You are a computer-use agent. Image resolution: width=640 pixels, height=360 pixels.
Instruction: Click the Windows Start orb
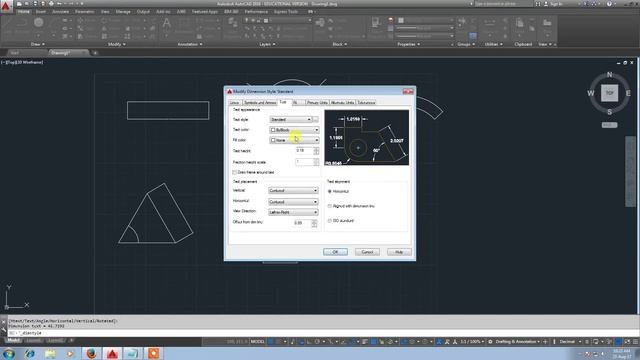coord(9,353)
